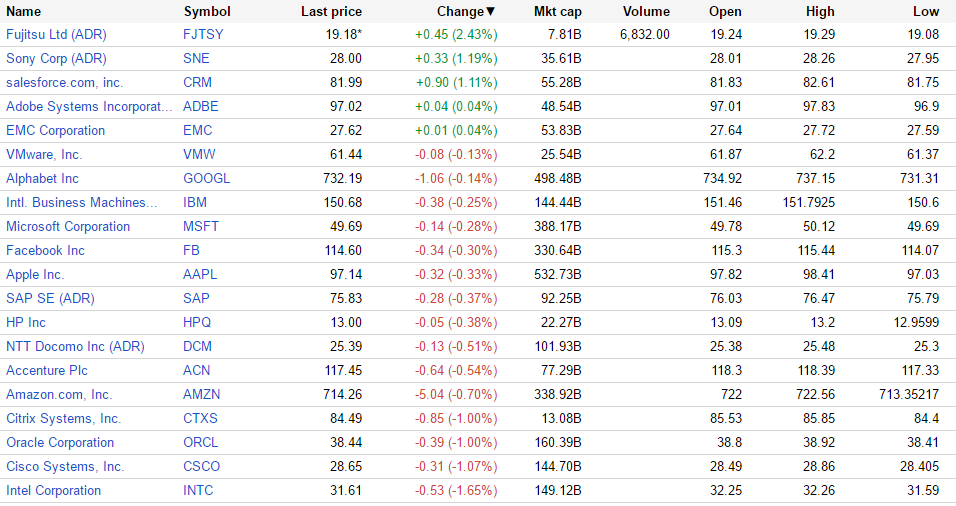Screen dimensions: 956x506
Task: Sort by the Mkt cap header
Action: [x=557, y=12]
